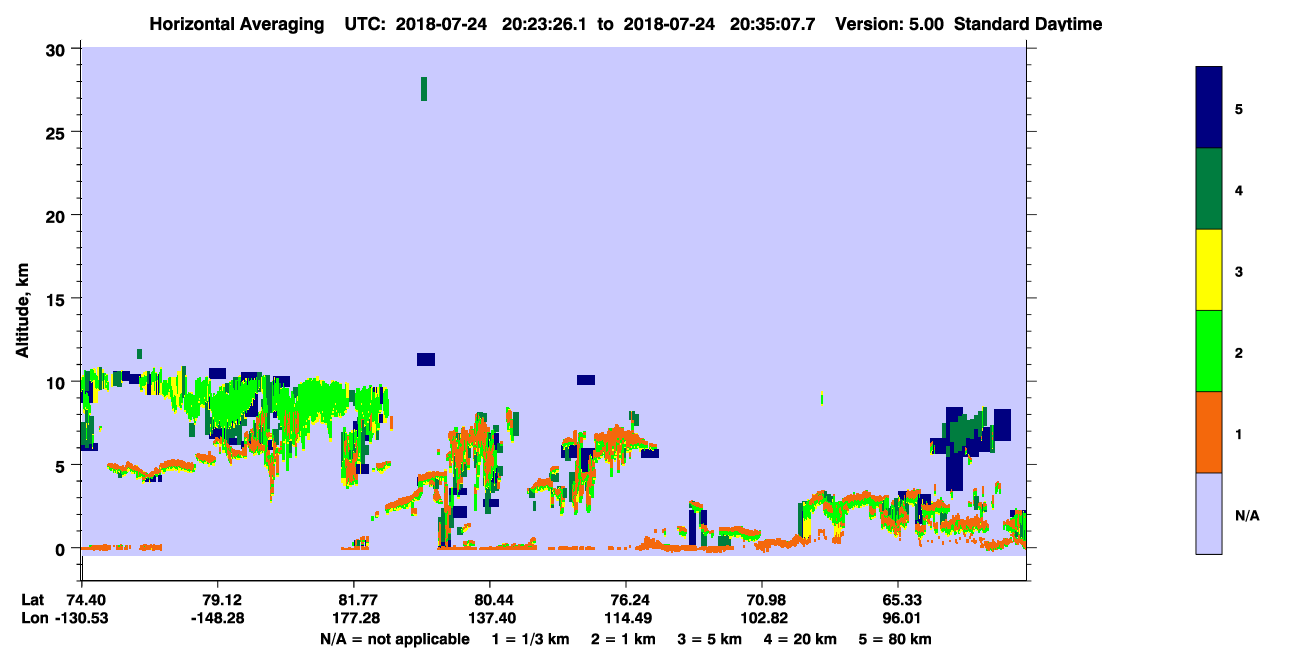Click the isolated green feature near 28 km altitude
This screenshot has height=667, width=1300.
424,89
